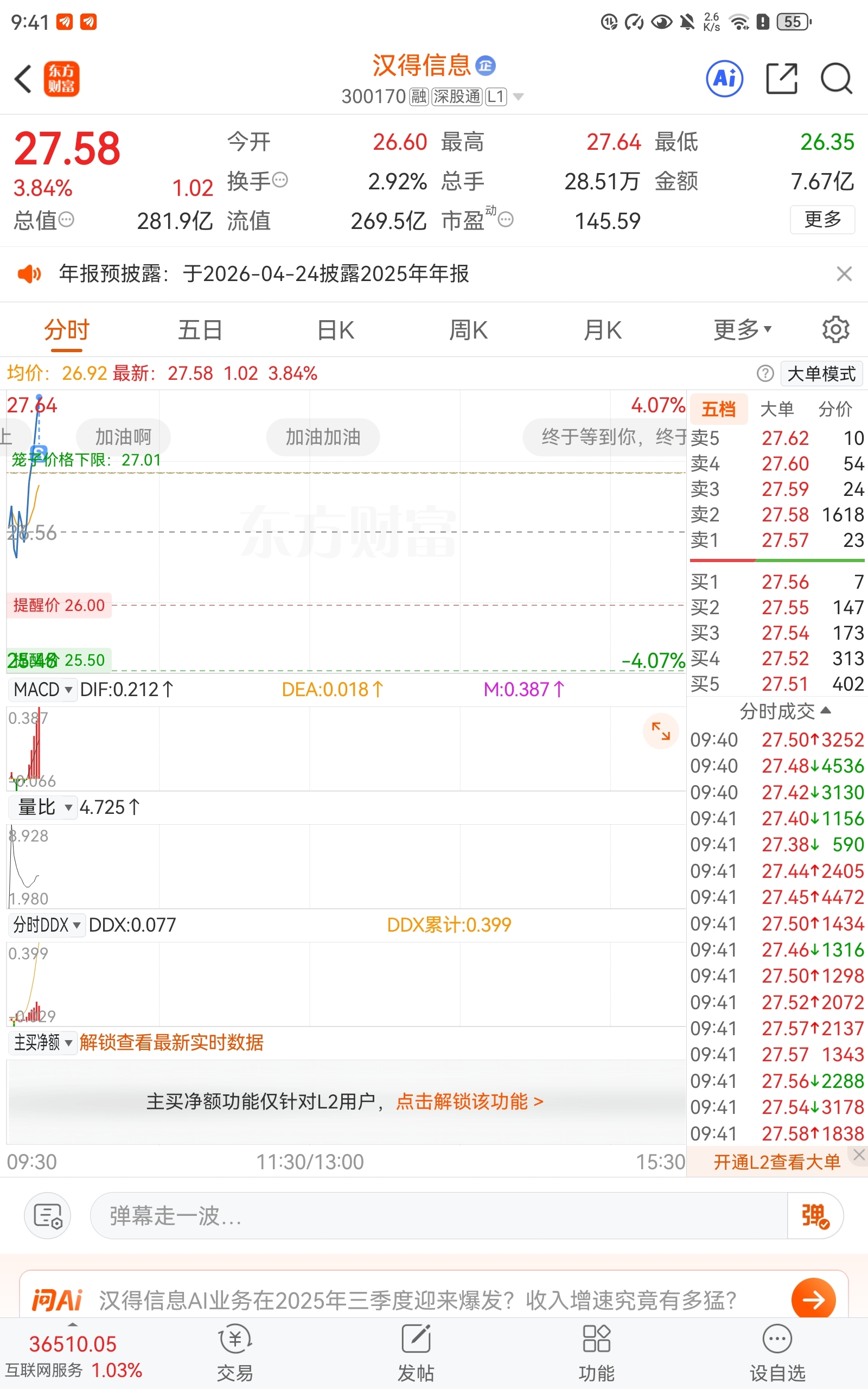Viewport: 868px width, 1389px height.
Task: Open the 问Ai suggested question
Action: (417, 1300)
